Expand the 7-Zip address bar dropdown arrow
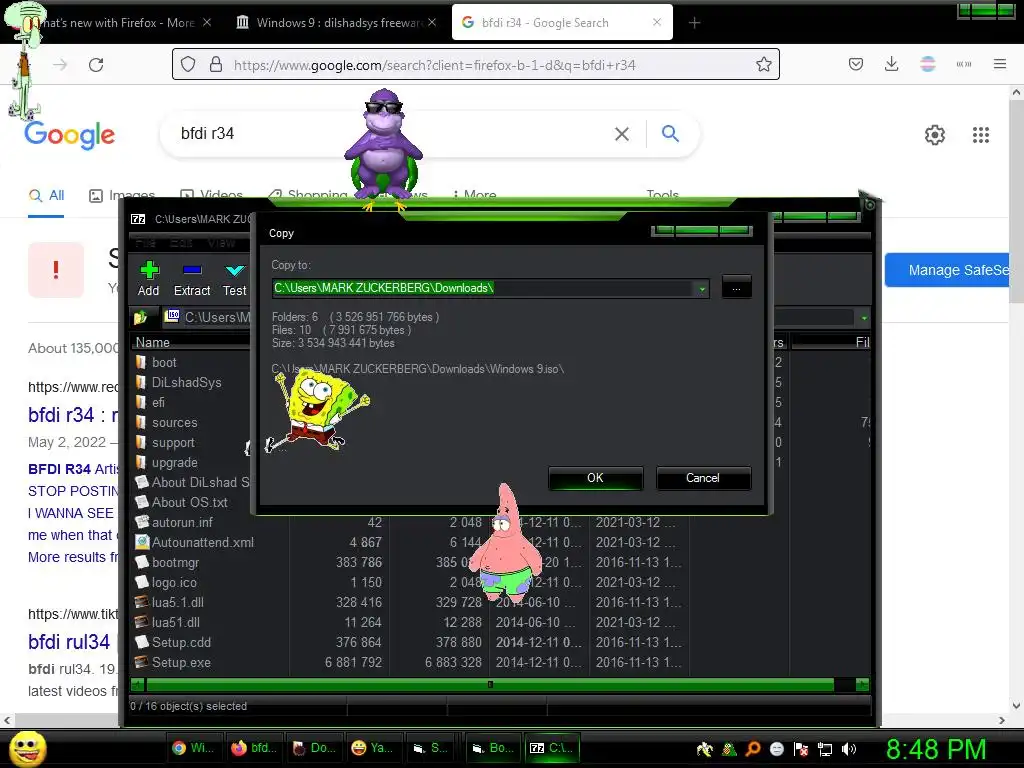 (x=863, y=318)
